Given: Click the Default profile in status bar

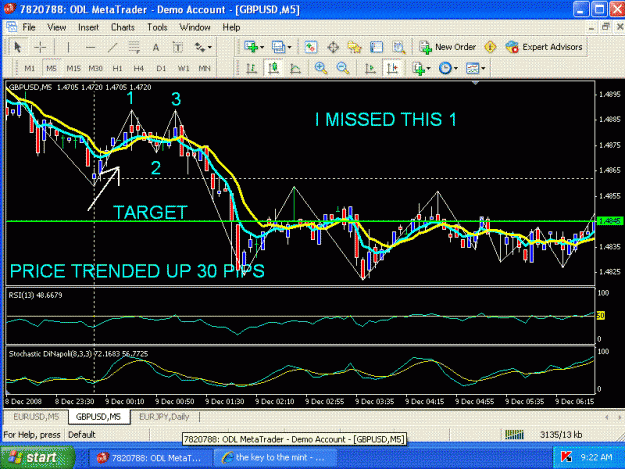Looking at the screenshot, I should click(x=81, y=435).
